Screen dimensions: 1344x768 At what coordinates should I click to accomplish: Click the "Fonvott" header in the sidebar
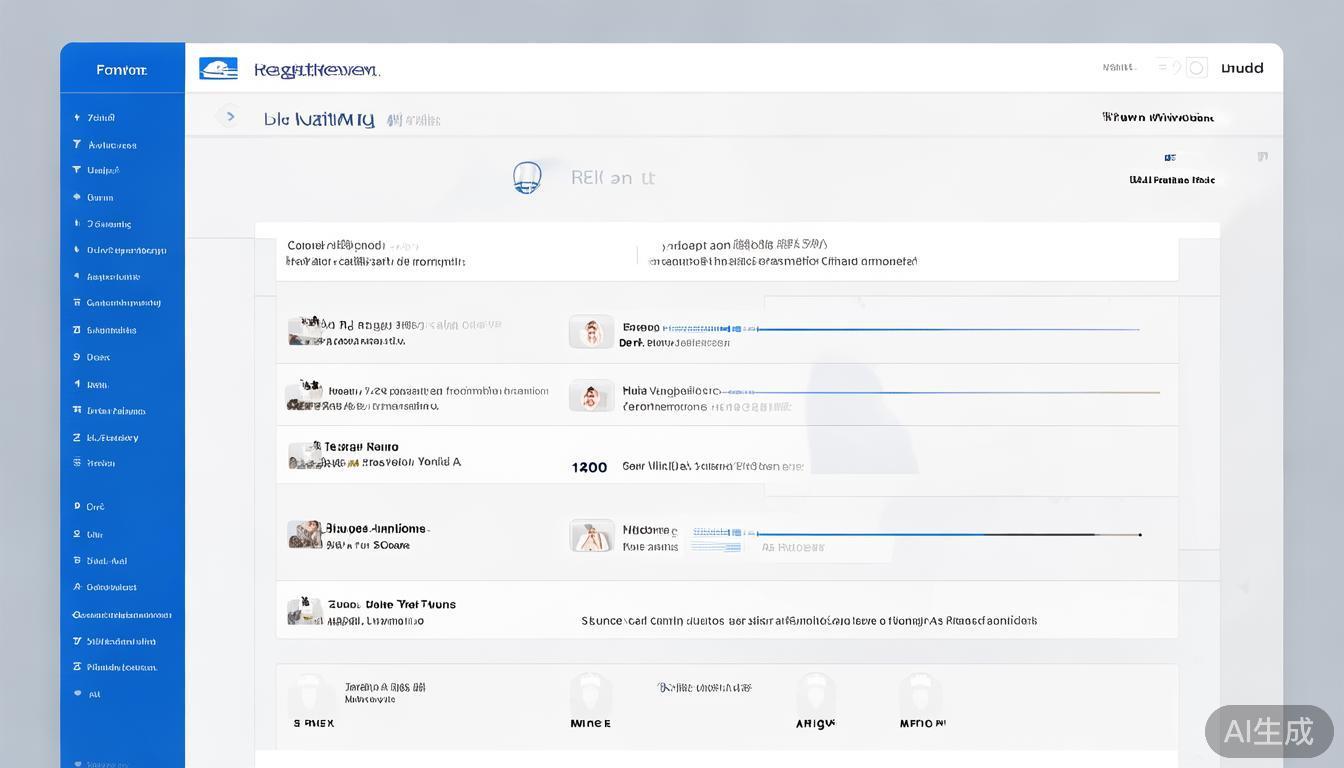tap(122, 69)
